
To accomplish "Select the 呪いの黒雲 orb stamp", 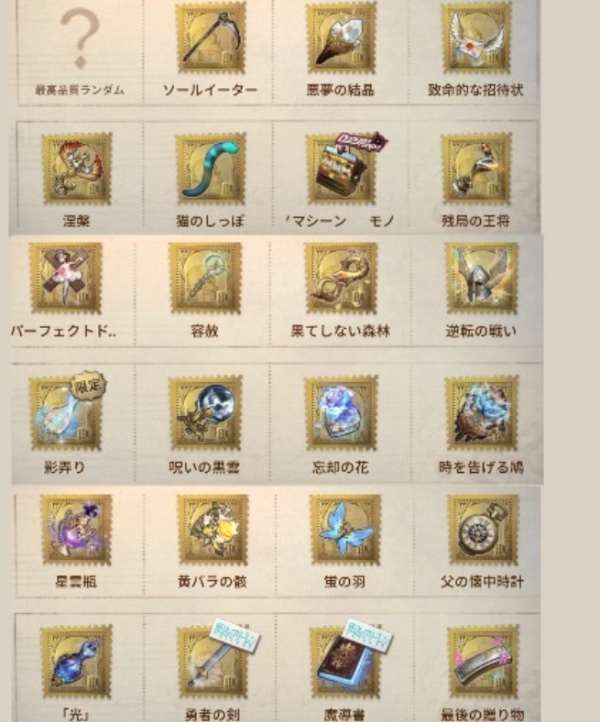I will [x=205, y=413].
